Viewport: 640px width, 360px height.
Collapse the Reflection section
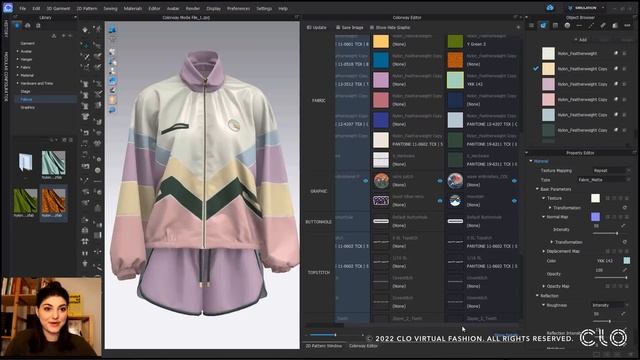coord(538,296)
